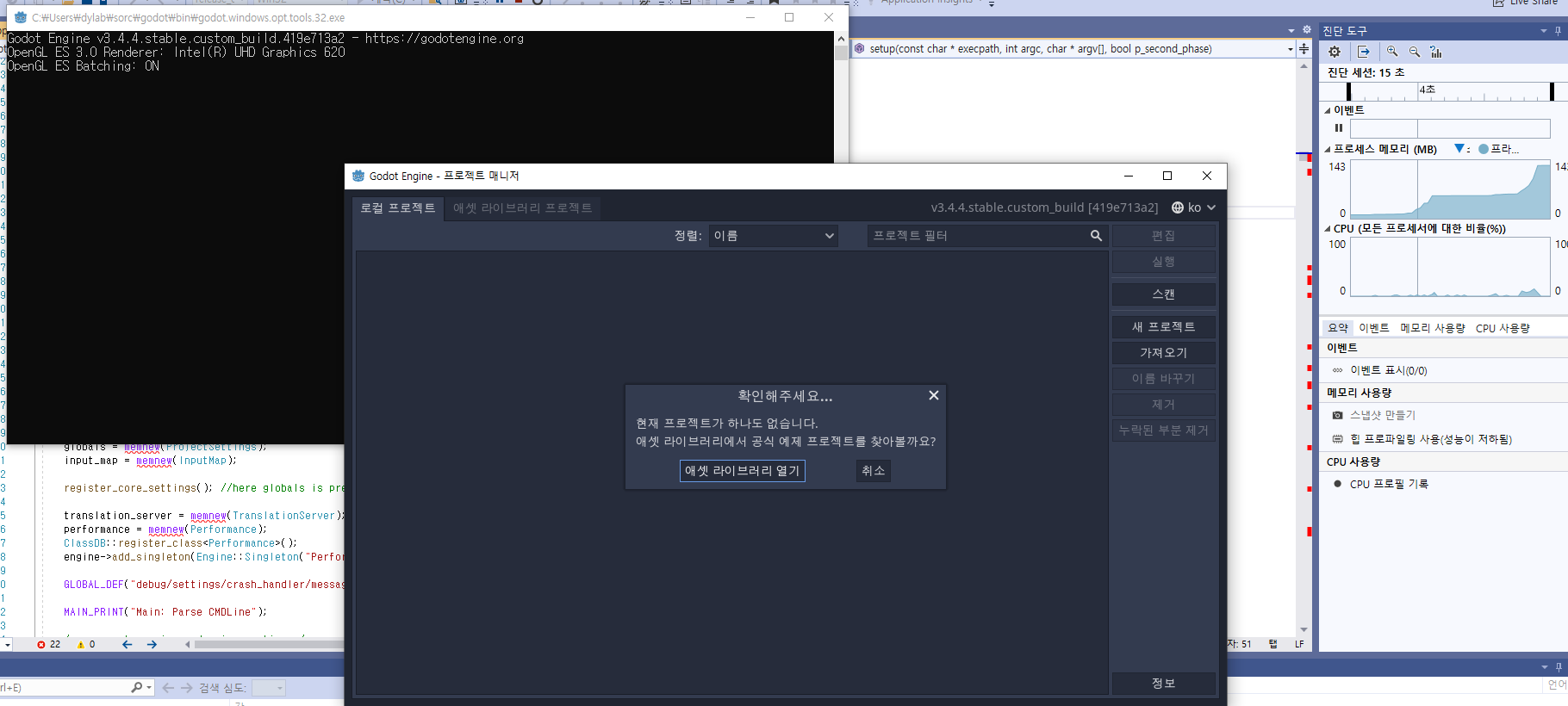The height and width of the screenshot is (706, 1568).
Task: Select the 메모리 사용량 tab
Action: click(x=1433, y=328)
